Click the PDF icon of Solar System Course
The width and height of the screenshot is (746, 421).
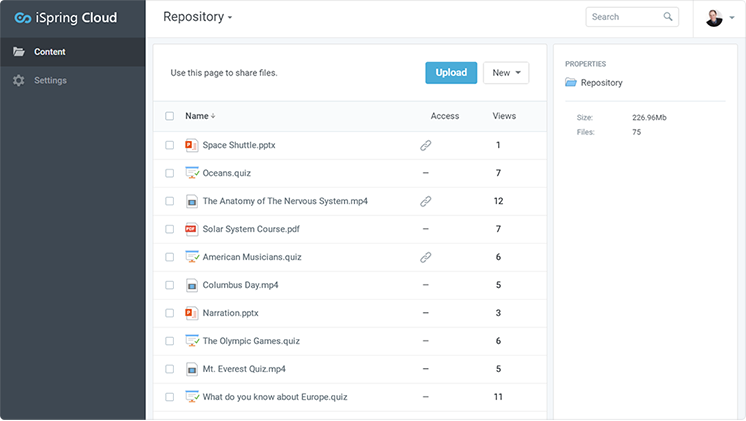point(191,229)
